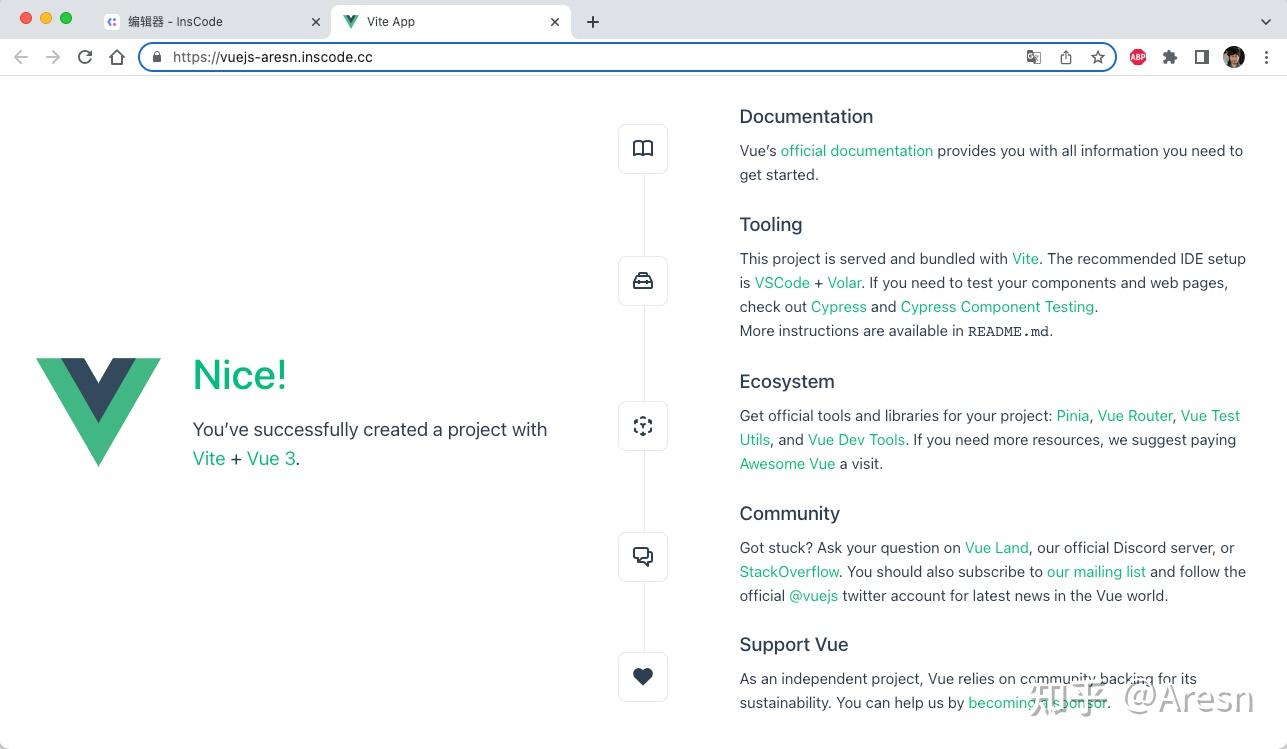Click the Documentation book icon
The image size is (1287, 749).
(643, 149)
